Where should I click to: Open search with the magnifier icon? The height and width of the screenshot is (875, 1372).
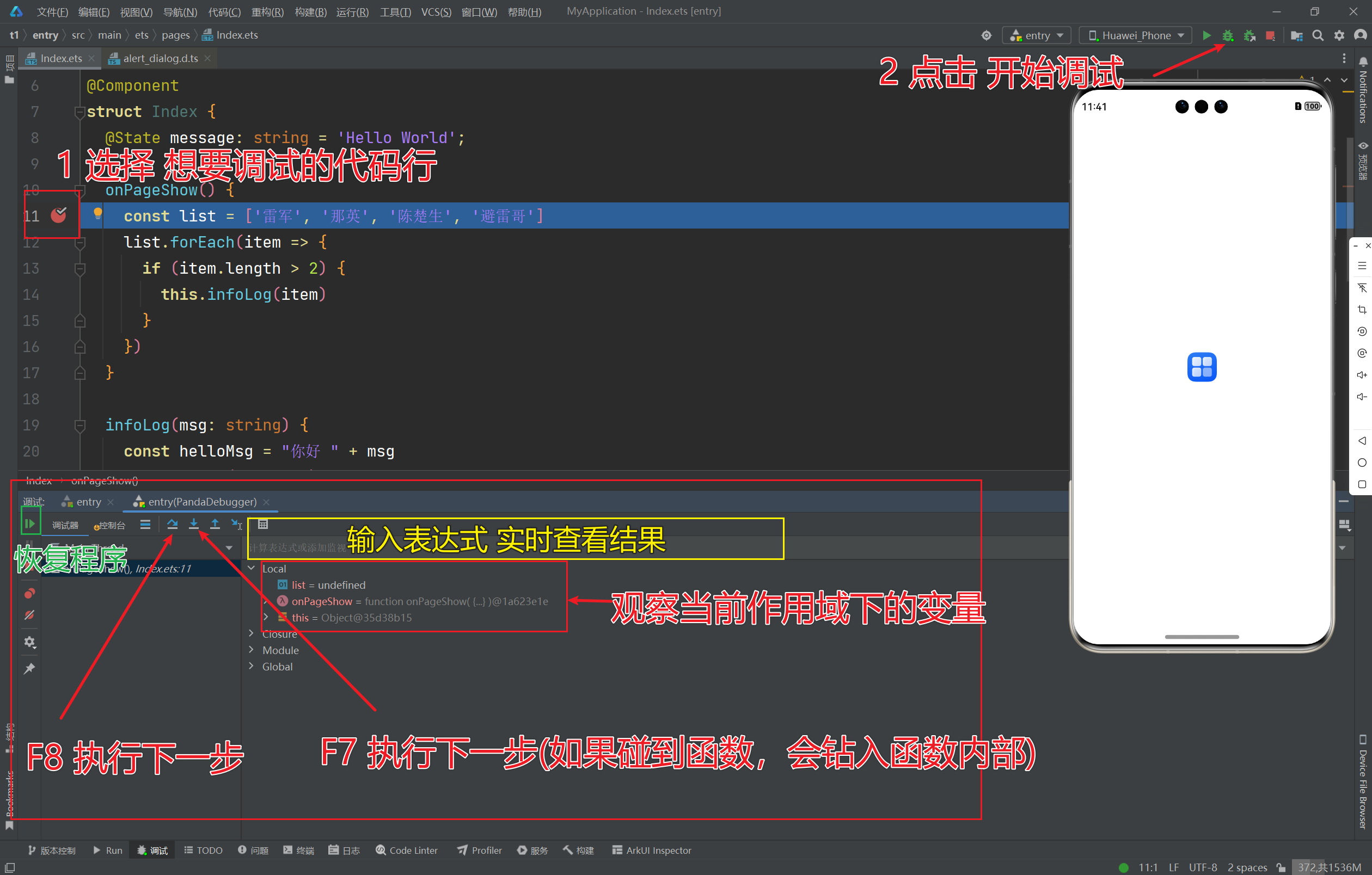[x=1318, y=35]
